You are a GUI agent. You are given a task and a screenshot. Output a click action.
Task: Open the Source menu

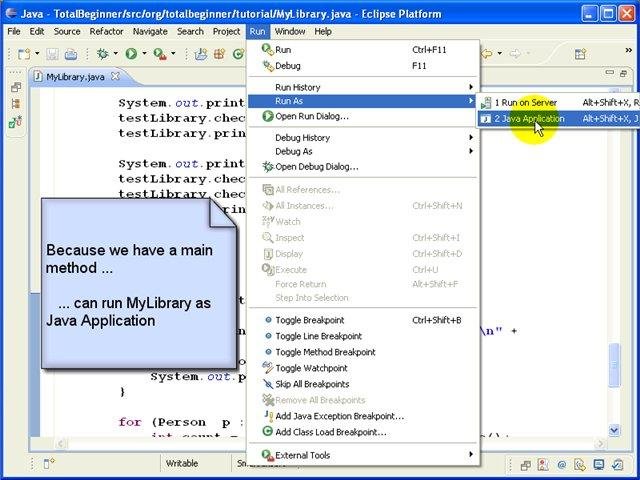tap(67, 31)
